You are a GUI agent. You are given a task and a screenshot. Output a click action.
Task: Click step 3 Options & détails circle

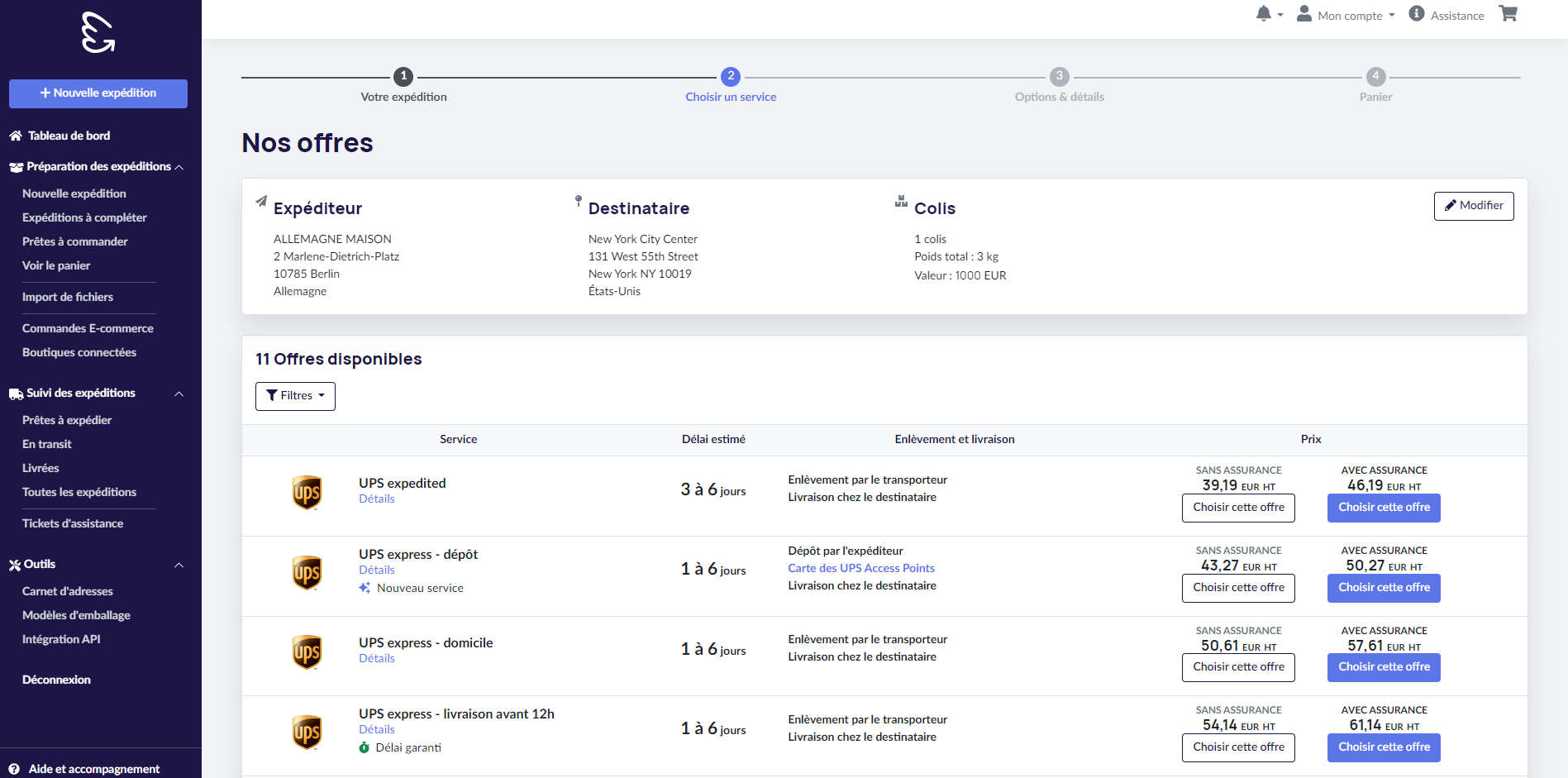(x=1060, y=76)
